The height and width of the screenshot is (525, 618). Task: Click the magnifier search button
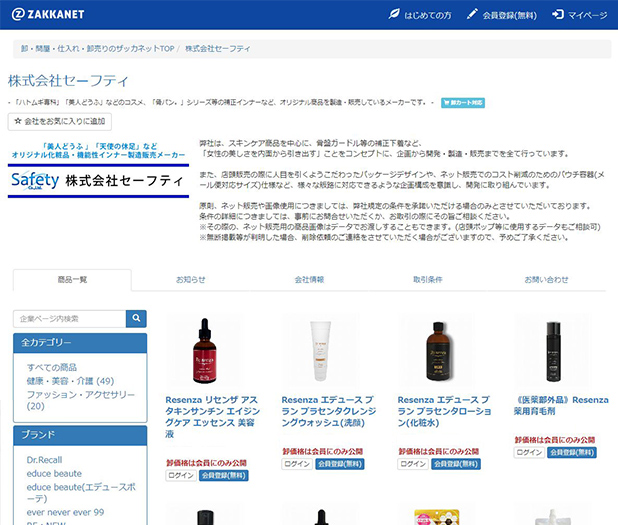tap(136, 318)
